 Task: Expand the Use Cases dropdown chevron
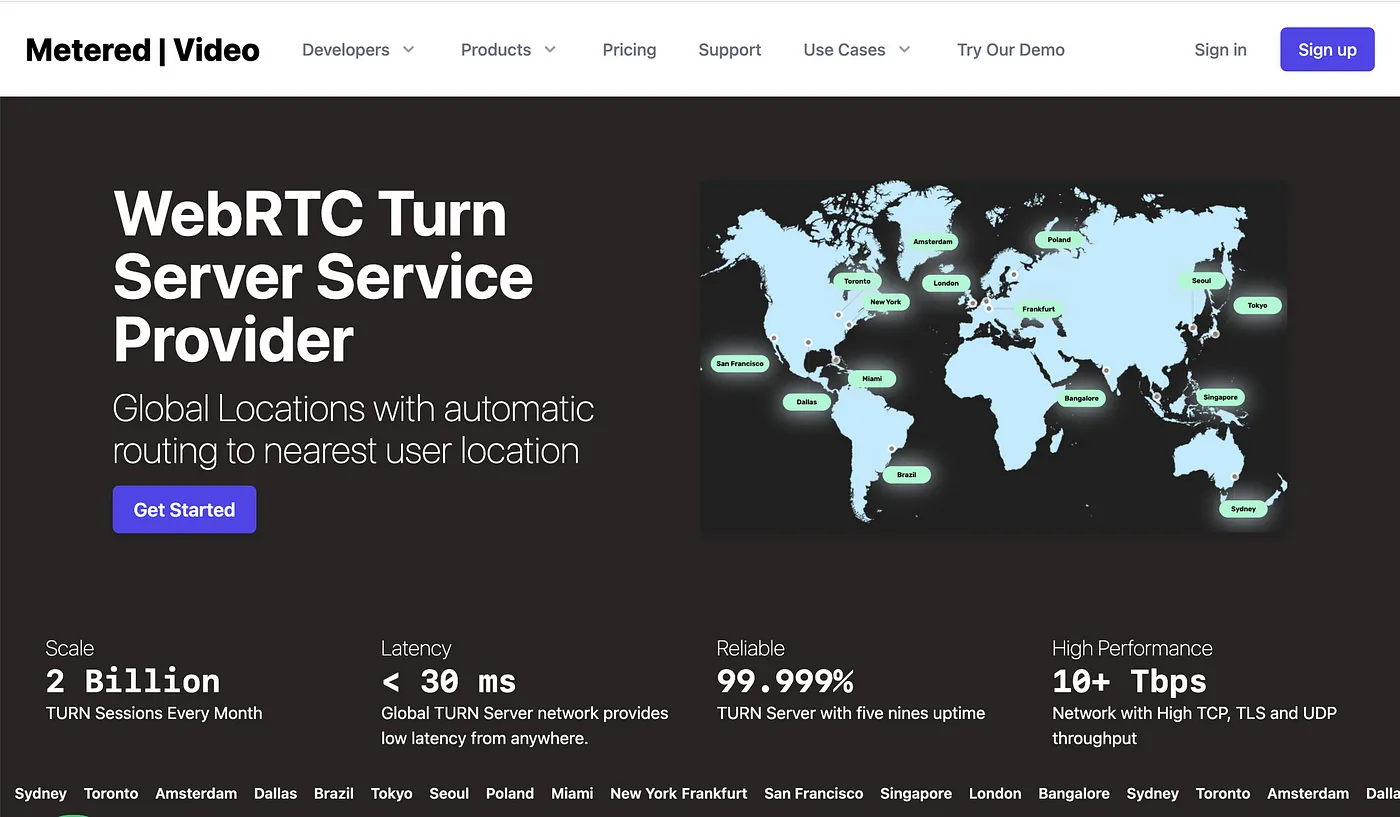904,49
